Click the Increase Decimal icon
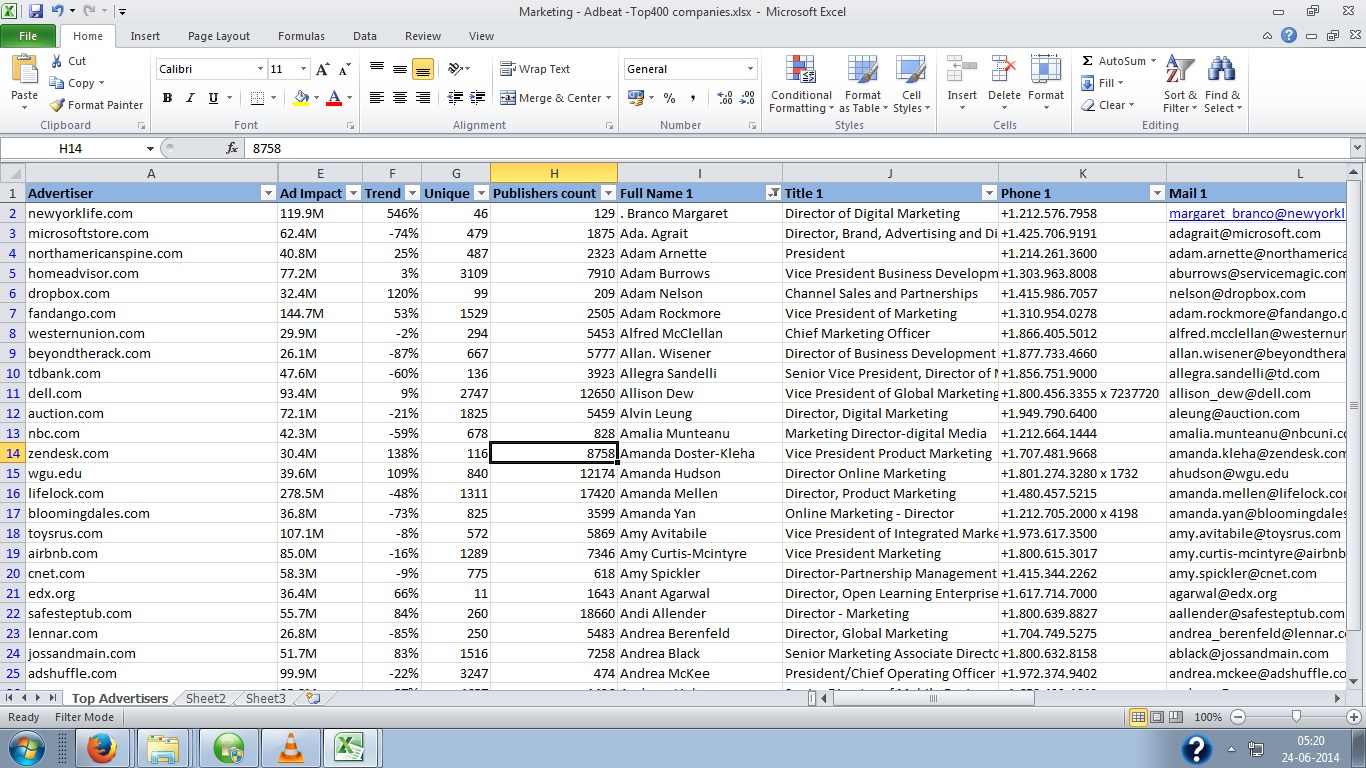Image resolution: width=1366 pixels, height=768 pixels. 723,98
